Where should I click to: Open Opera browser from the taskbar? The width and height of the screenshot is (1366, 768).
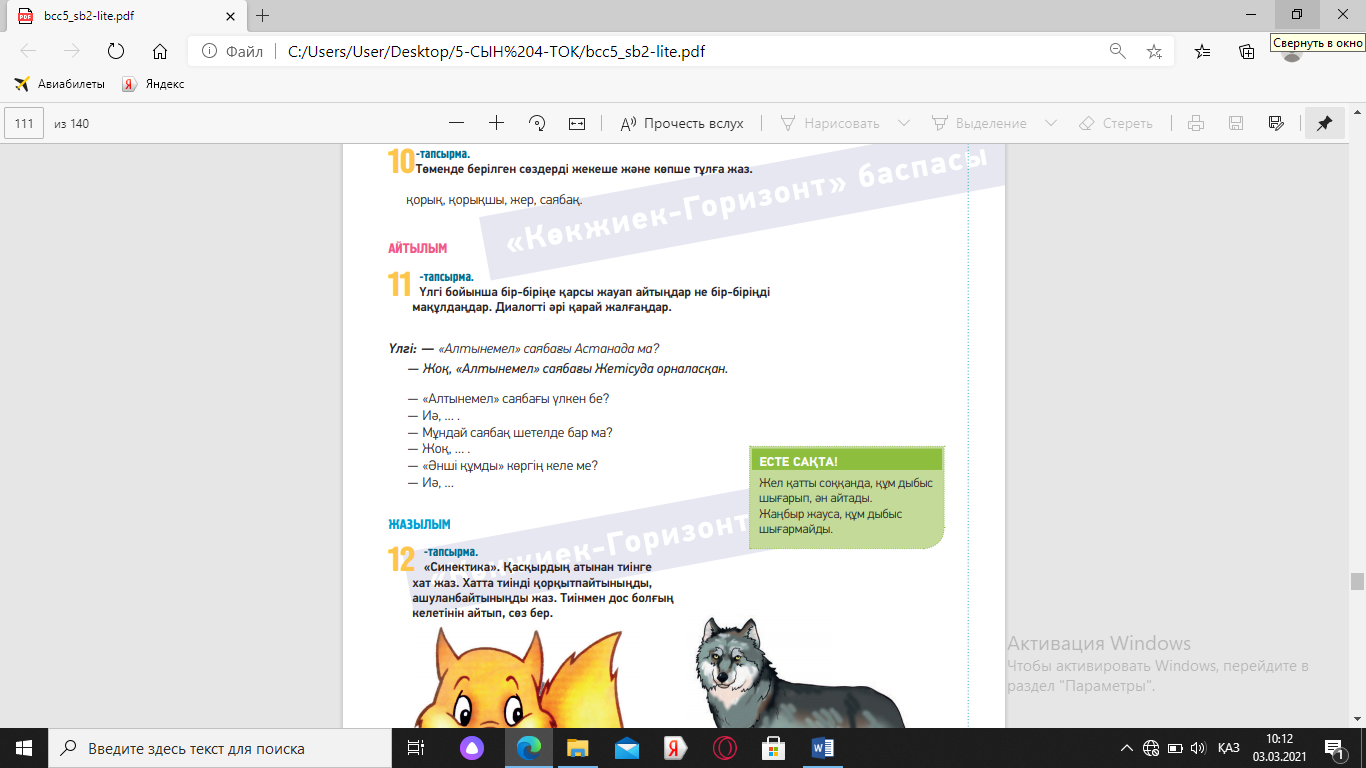tap(725, 748)
